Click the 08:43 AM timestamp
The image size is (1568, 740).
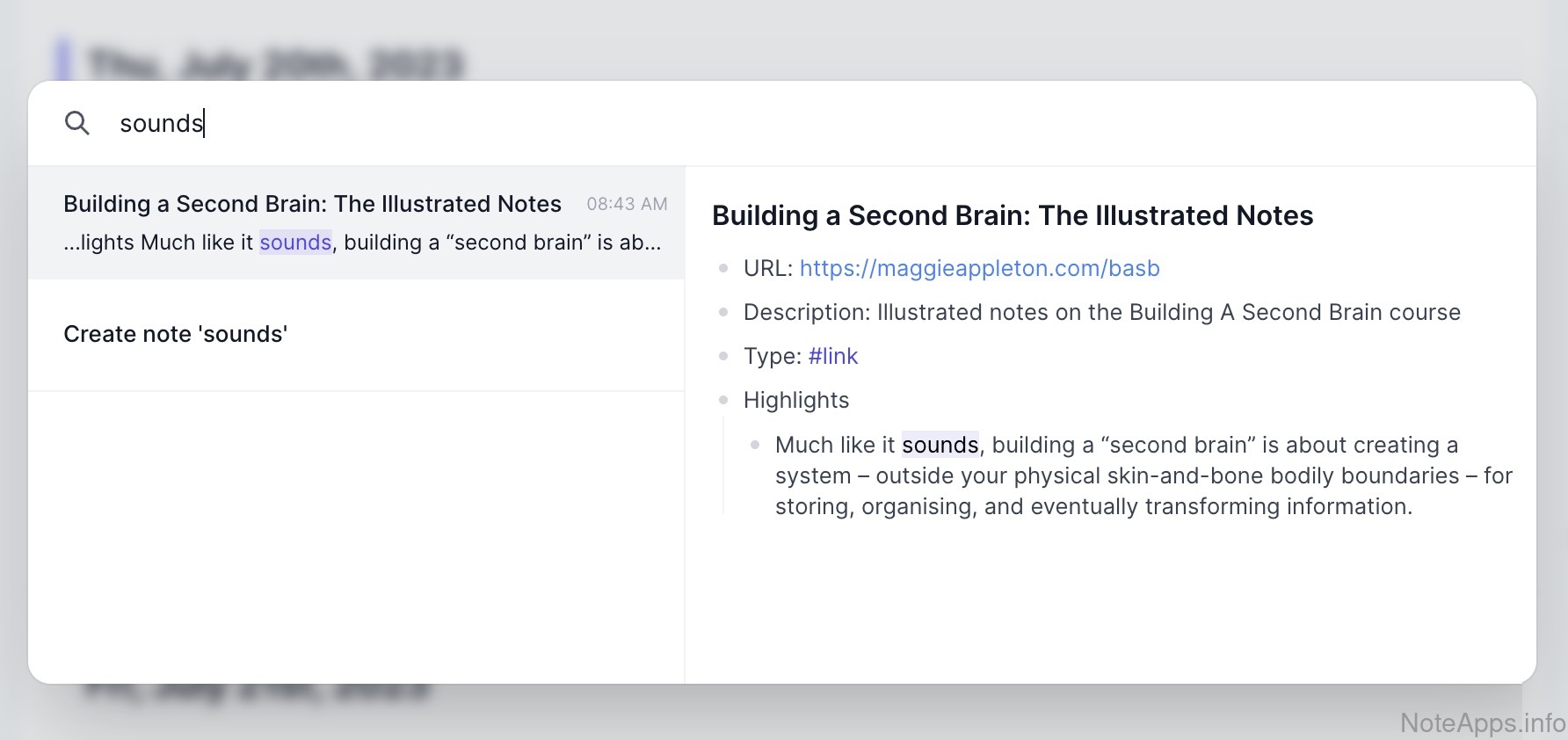(x=627, y=204)
